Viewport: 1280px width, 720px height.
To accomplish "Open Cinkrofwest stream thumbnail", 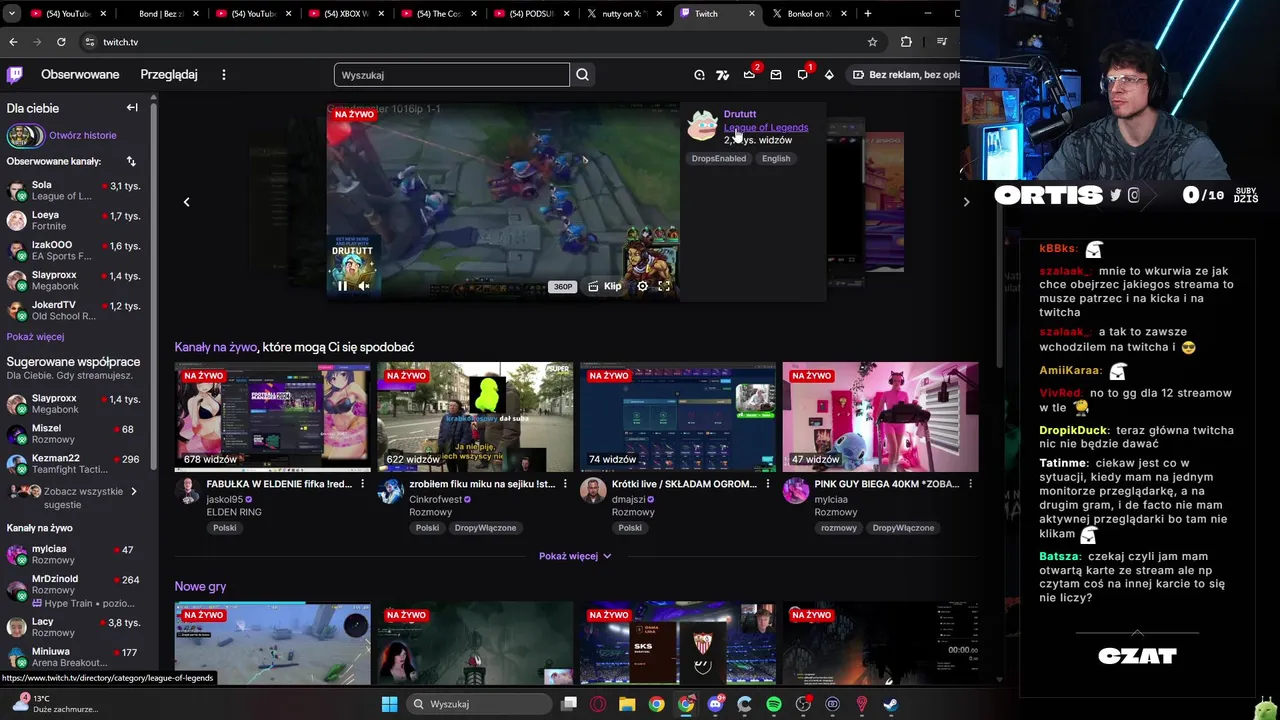I will click(x=475, y=417).
